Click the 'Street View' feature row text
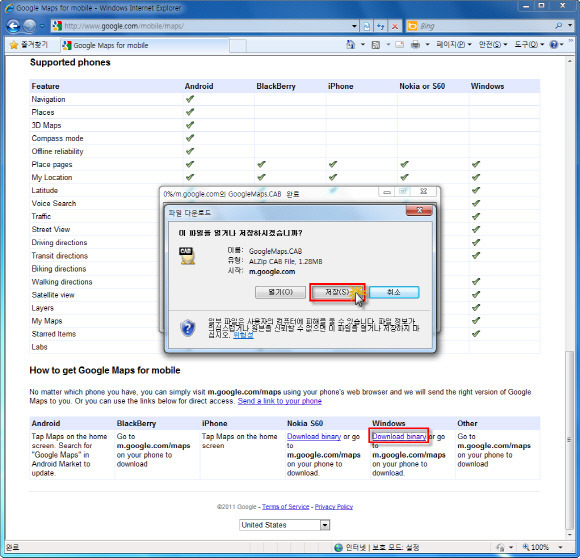 [x=51, y=229]
